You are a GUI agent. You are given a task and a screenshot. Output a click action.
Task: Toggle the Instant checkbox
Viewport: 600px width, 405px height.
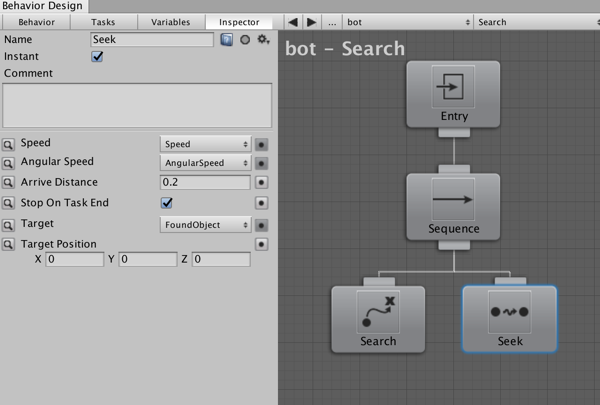tap(97, 56)
